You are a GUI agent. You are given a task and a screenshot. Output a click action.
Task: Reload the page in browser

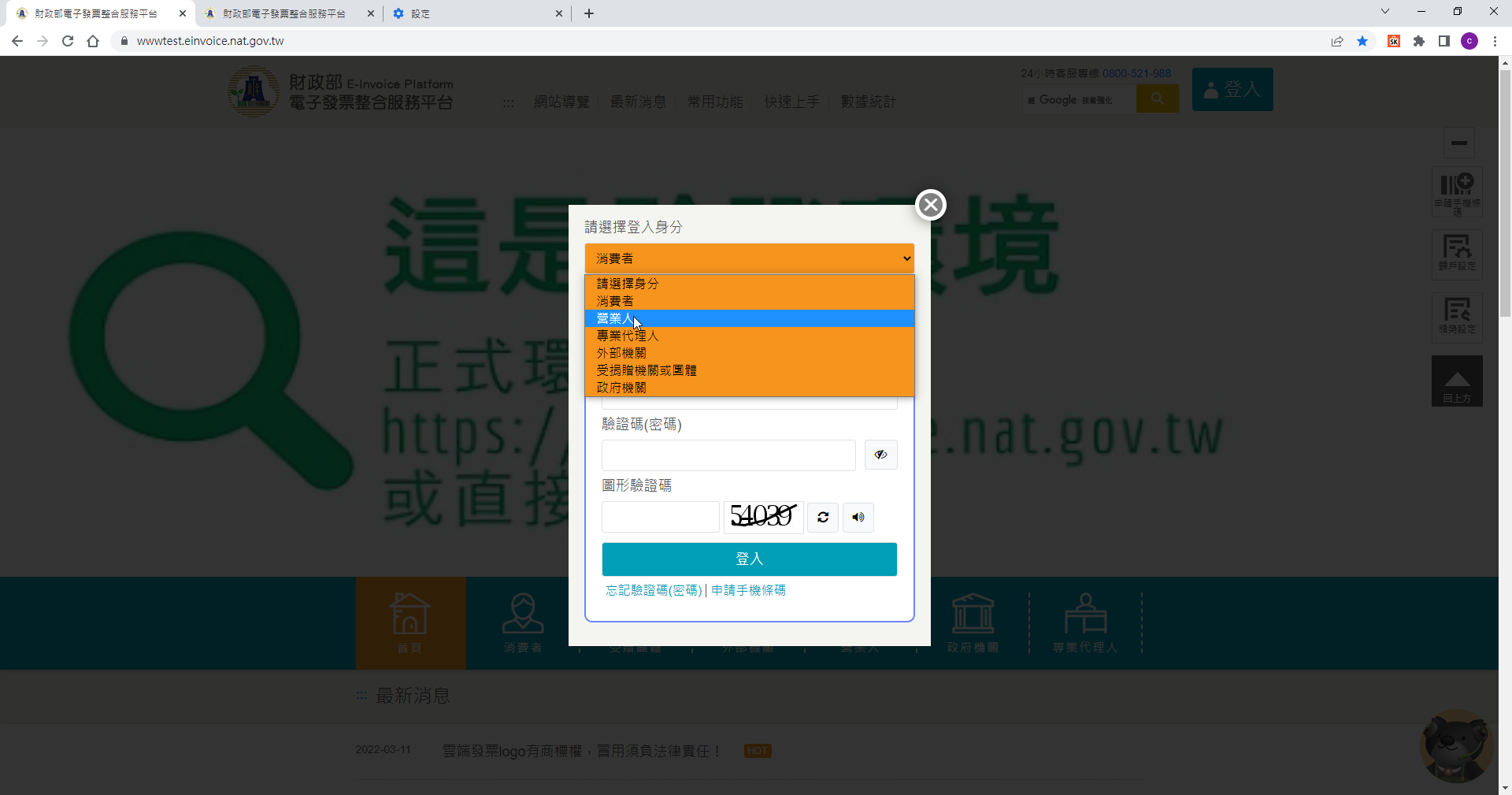(x=68, y=41)
